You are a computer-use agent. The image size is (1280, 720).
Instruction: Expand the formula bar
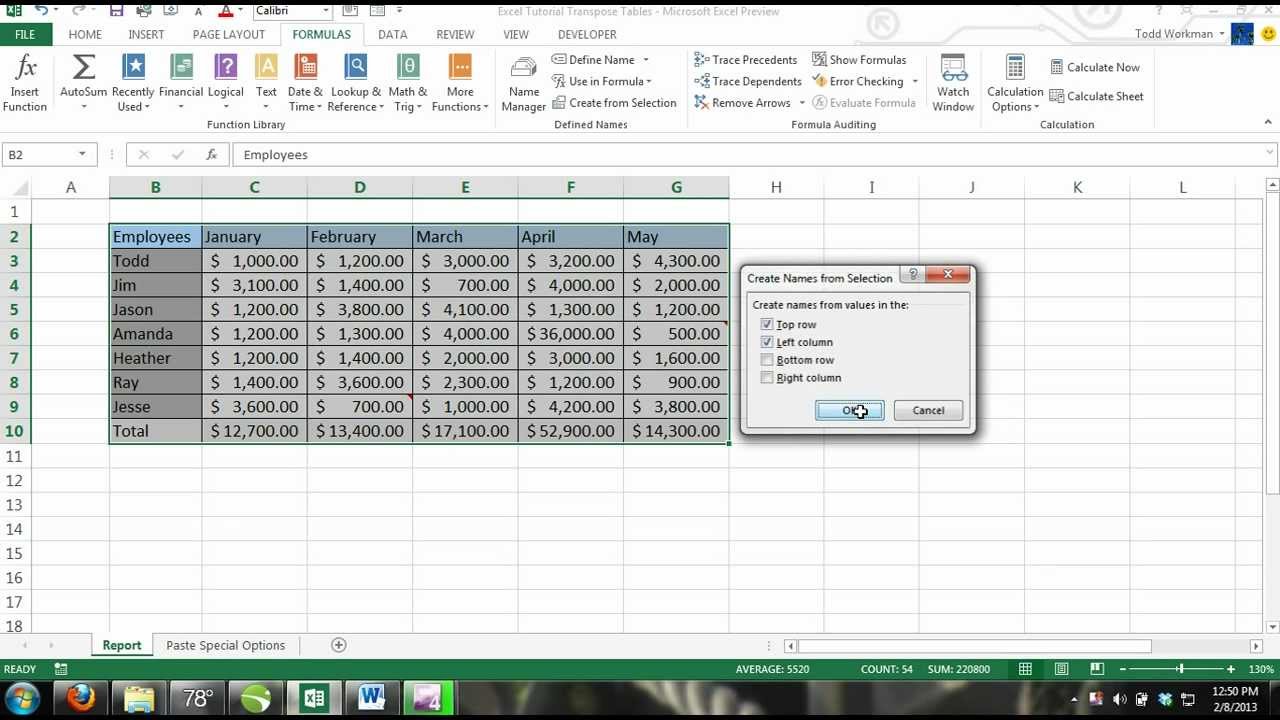(x=1270, y=154)
